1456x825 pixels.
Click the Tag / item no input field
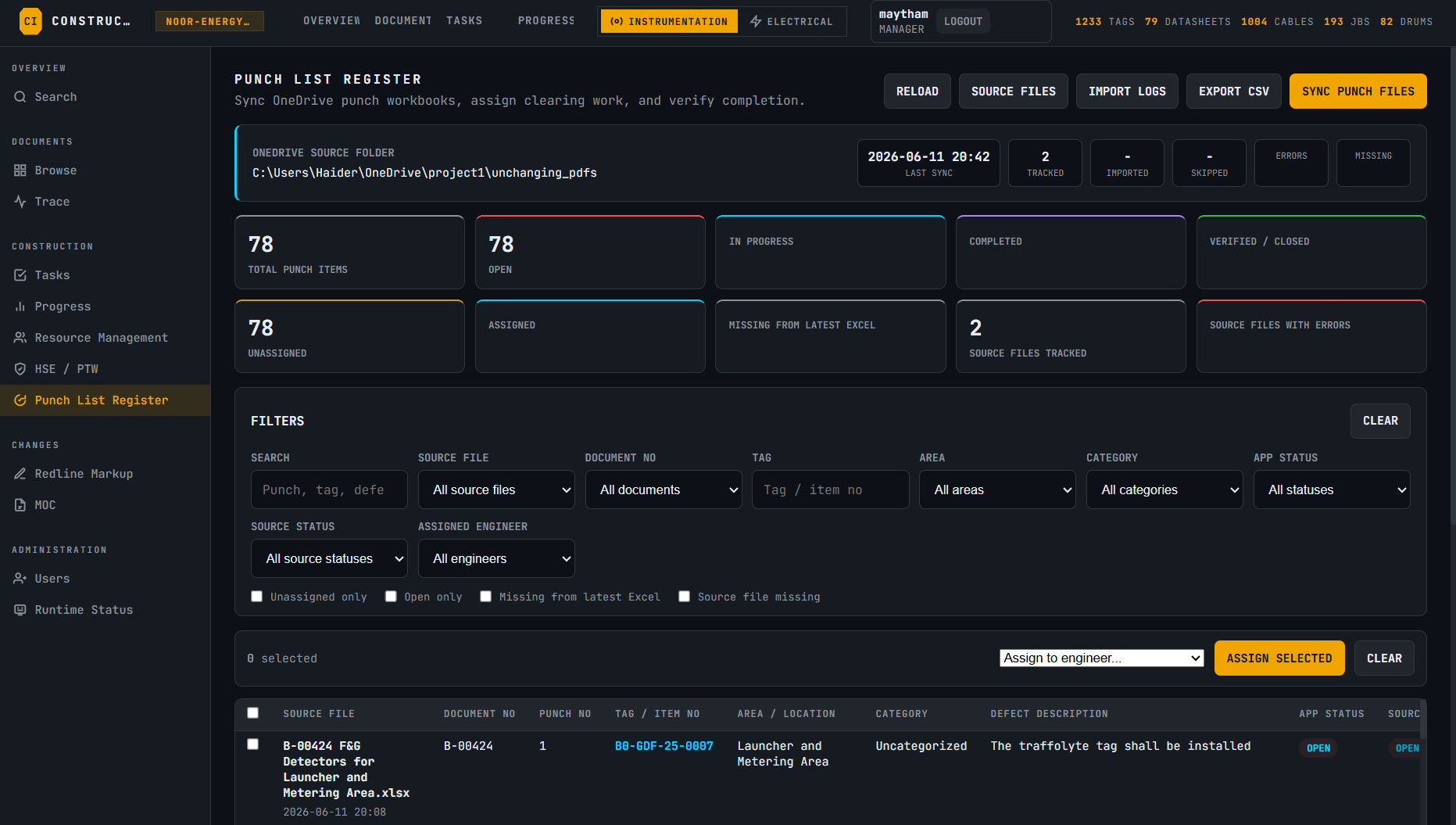pyautogui.click(x=830, y=490)
